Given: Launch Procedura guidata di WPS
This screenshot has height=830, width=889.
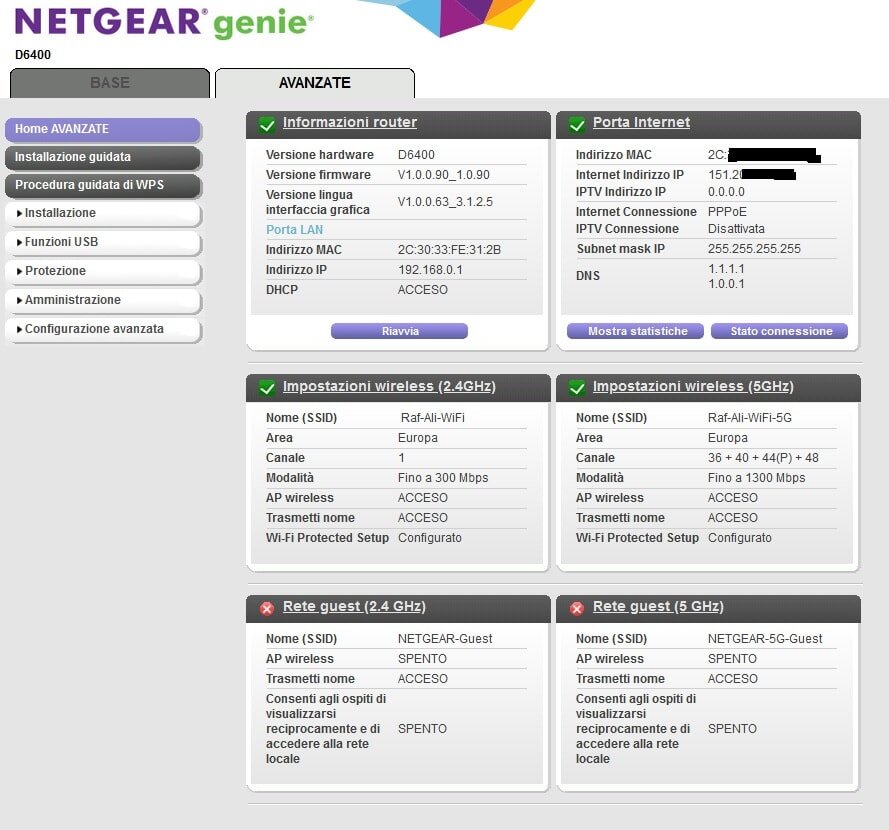Looking at the screenshot, I should click(103, 185).
